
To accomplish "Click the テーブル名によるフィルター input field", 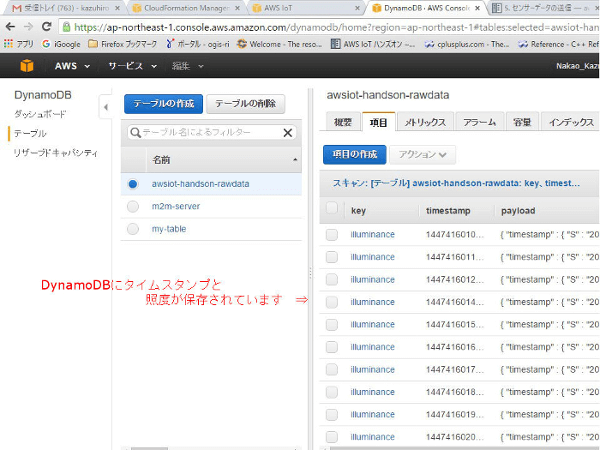I will coord(211,133).
